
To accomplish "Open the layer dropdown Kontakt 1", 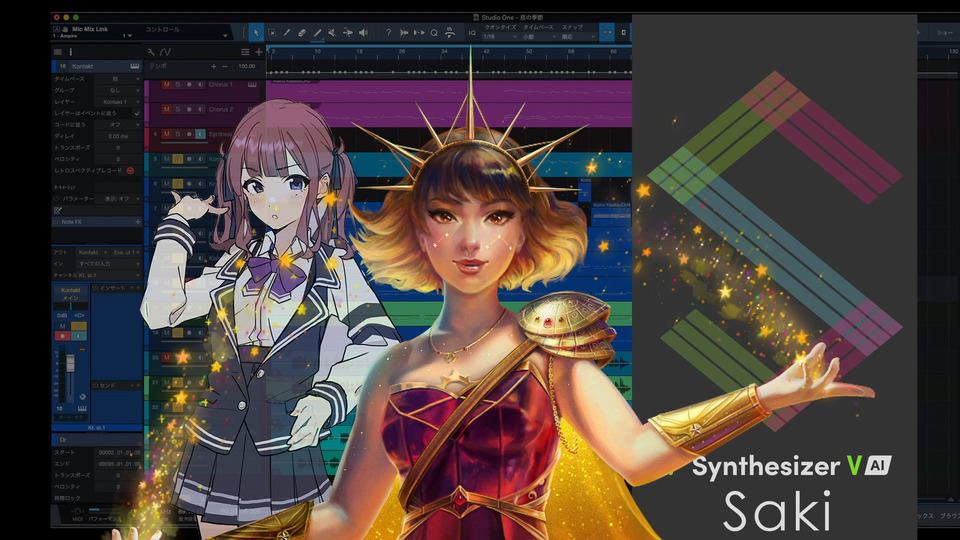I will point(118,102).
